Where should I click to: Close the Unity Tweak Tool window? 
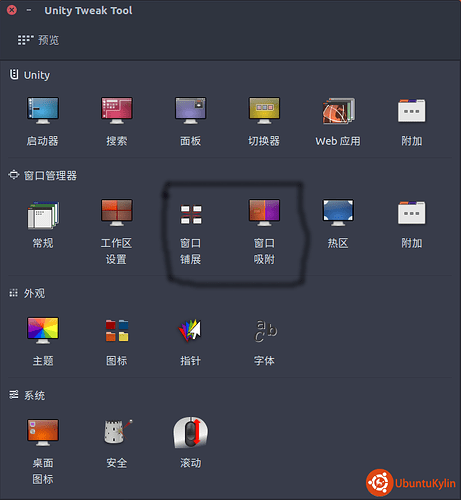click(12, 10)
